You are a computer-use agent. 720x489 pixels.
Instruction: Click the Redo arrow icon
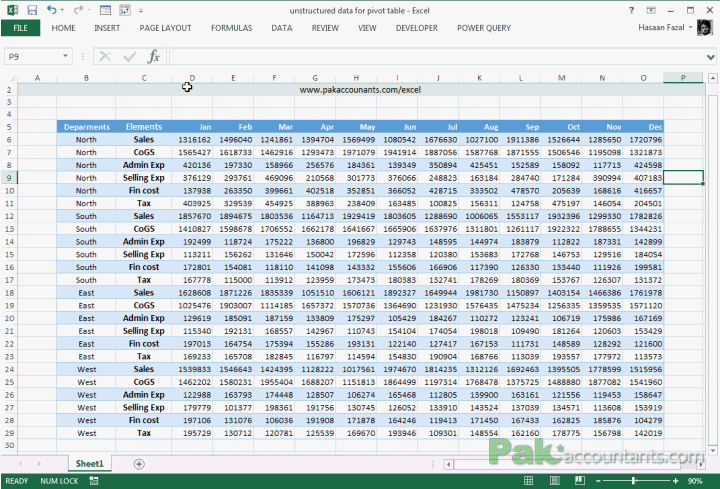click(x=79, y=10)
